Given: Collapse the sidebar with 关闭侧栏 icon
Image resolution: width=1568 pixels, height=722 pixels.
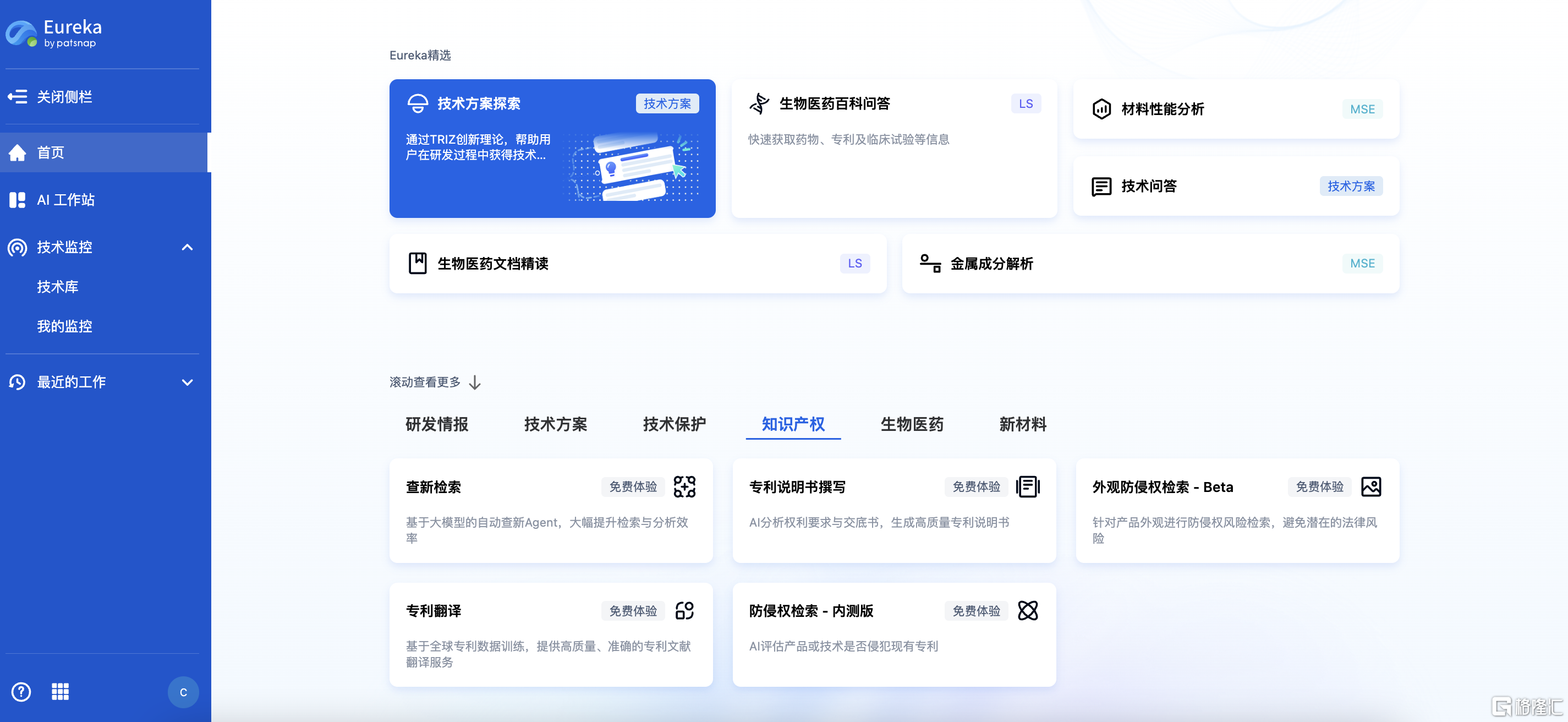Looking at the screenshot, I should pyautogui.click(x=18, y=97).
